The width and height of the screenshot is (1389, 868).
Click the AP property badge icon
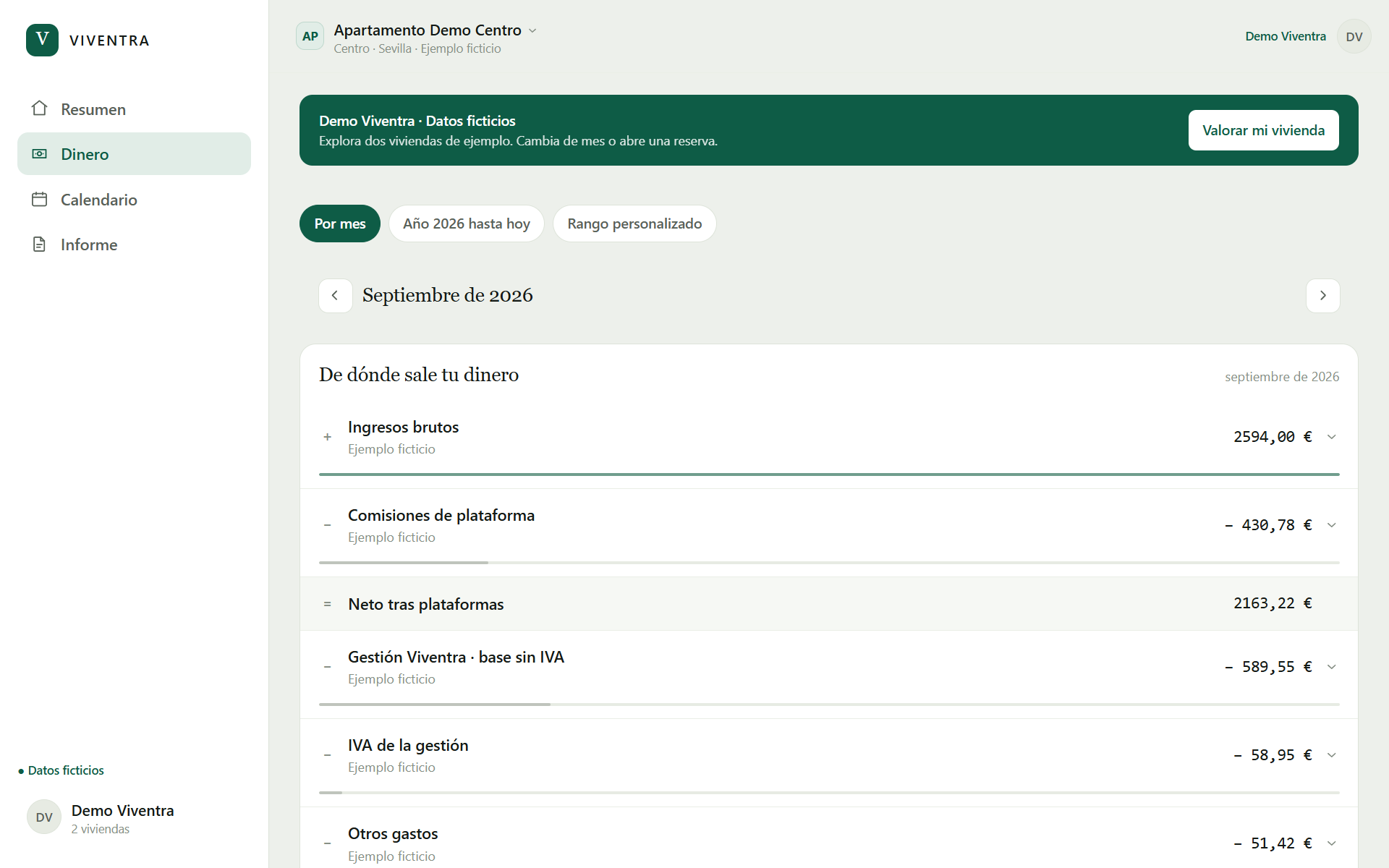point(310,36)
